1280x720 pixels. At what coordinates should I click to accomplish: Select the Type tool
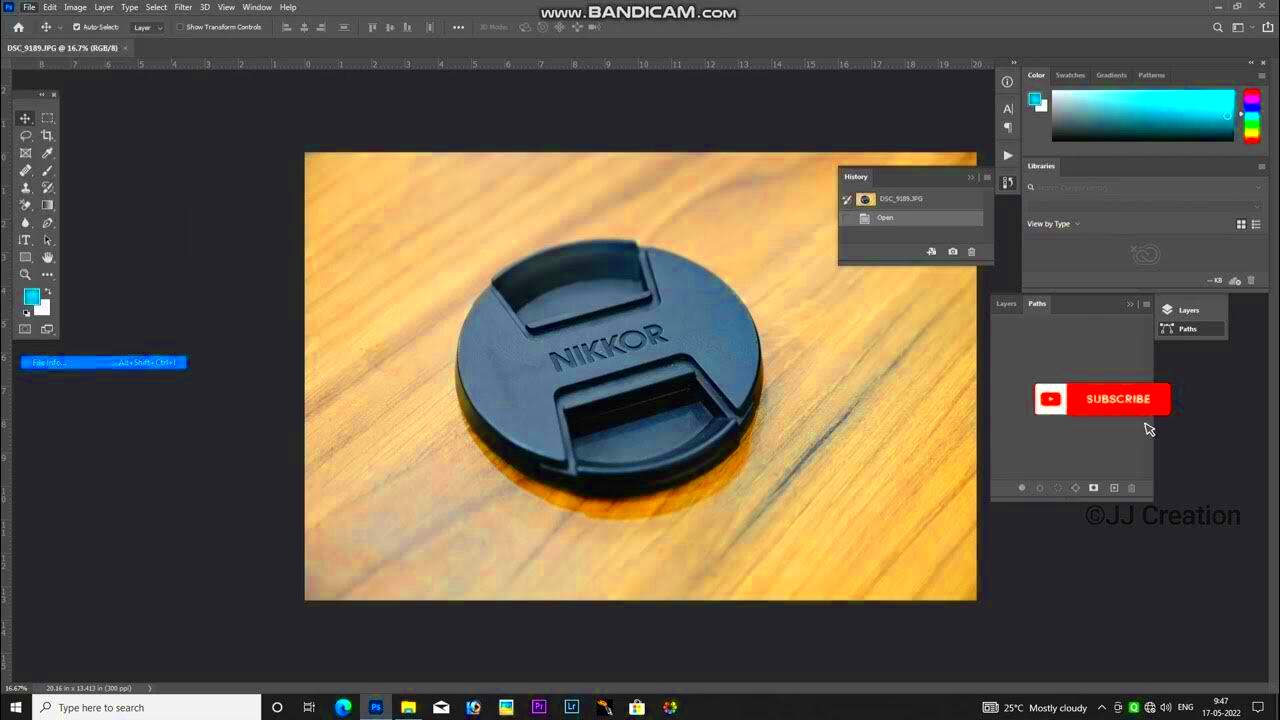[x=26, y=240]
